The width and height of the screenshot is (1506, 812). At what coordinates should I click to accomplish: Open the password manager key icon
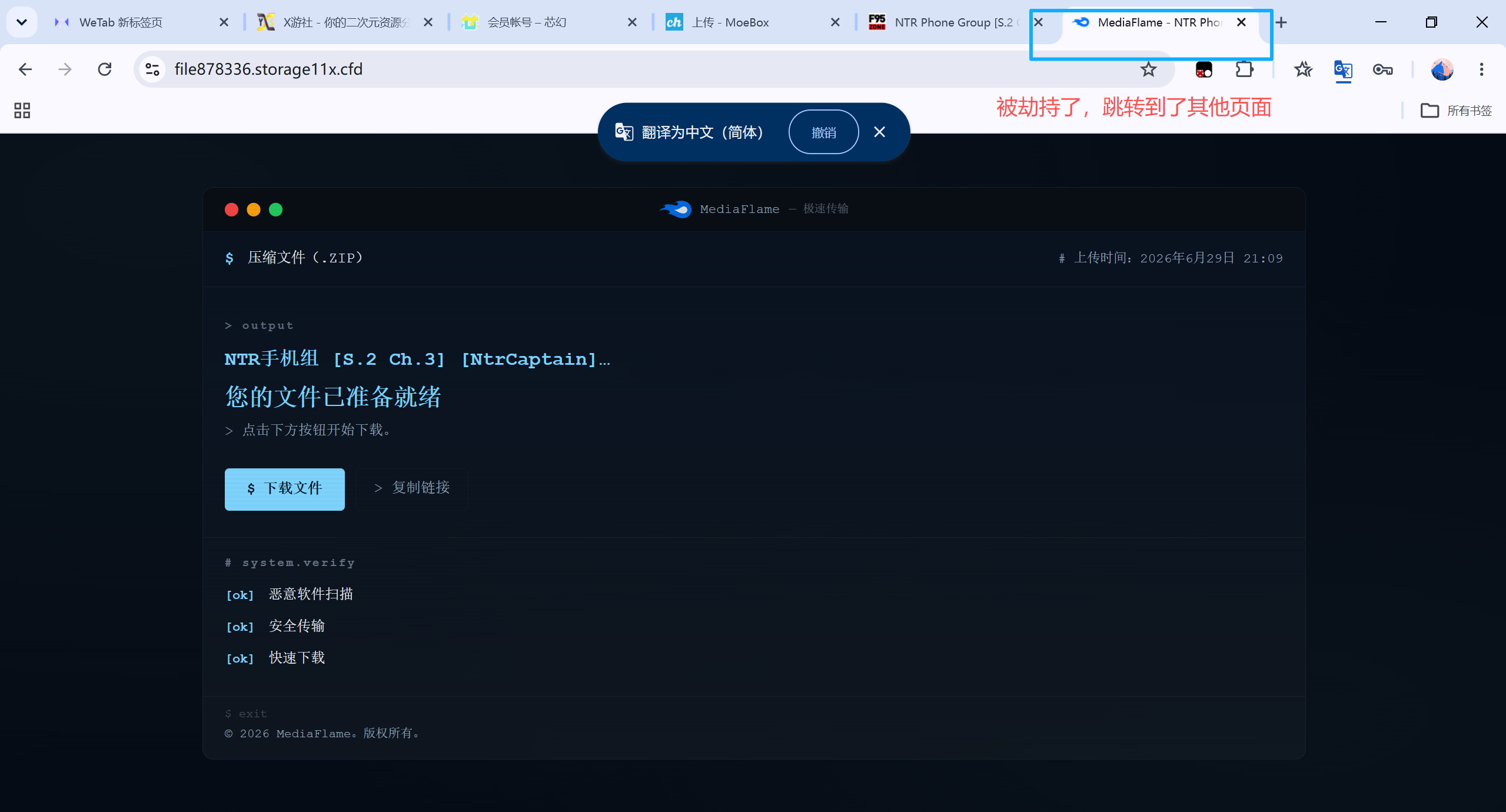tap(1383, 69)
